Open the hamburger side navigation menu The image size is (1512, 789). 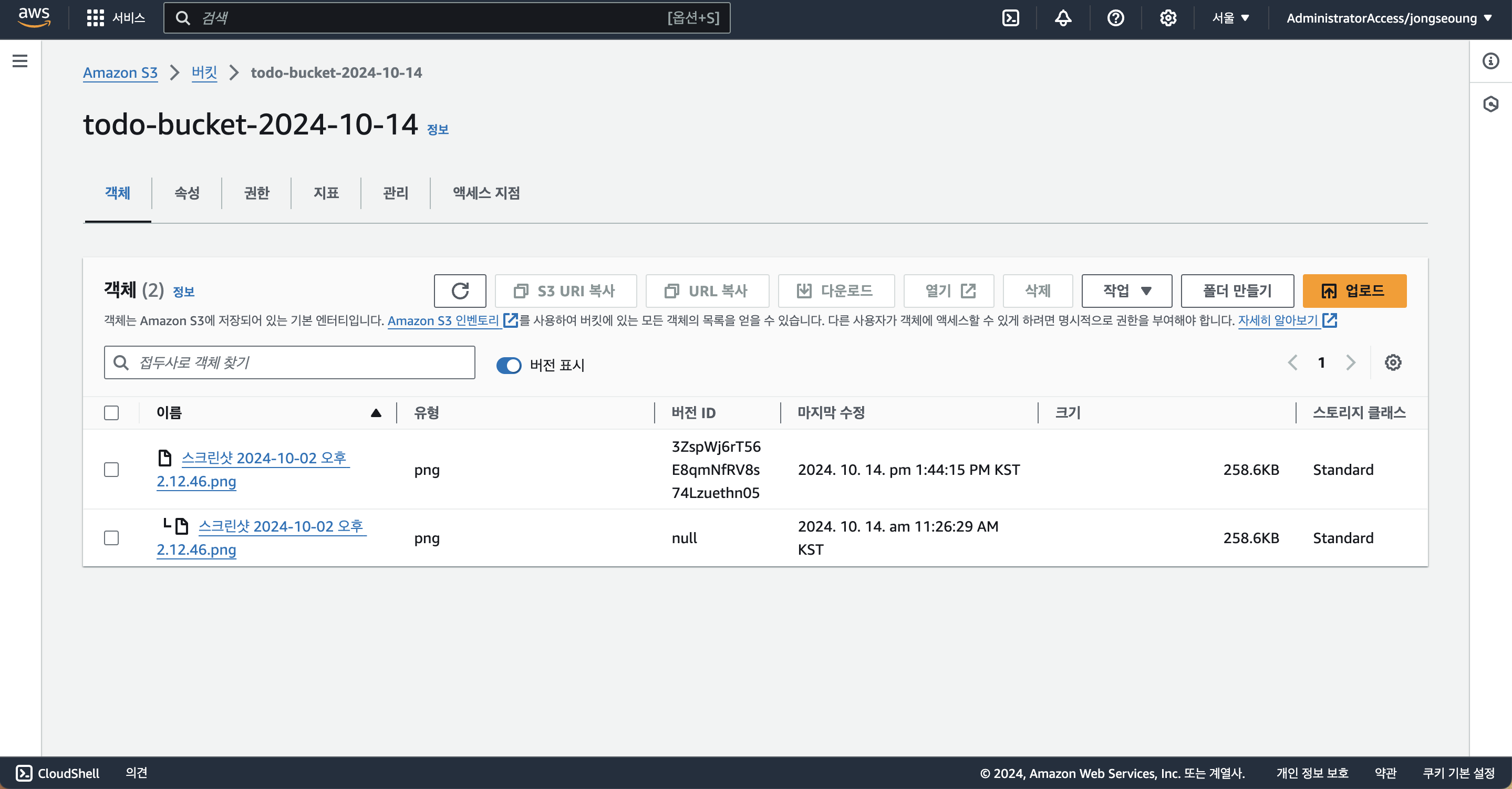pyautogui.click(x=20, y=61)
